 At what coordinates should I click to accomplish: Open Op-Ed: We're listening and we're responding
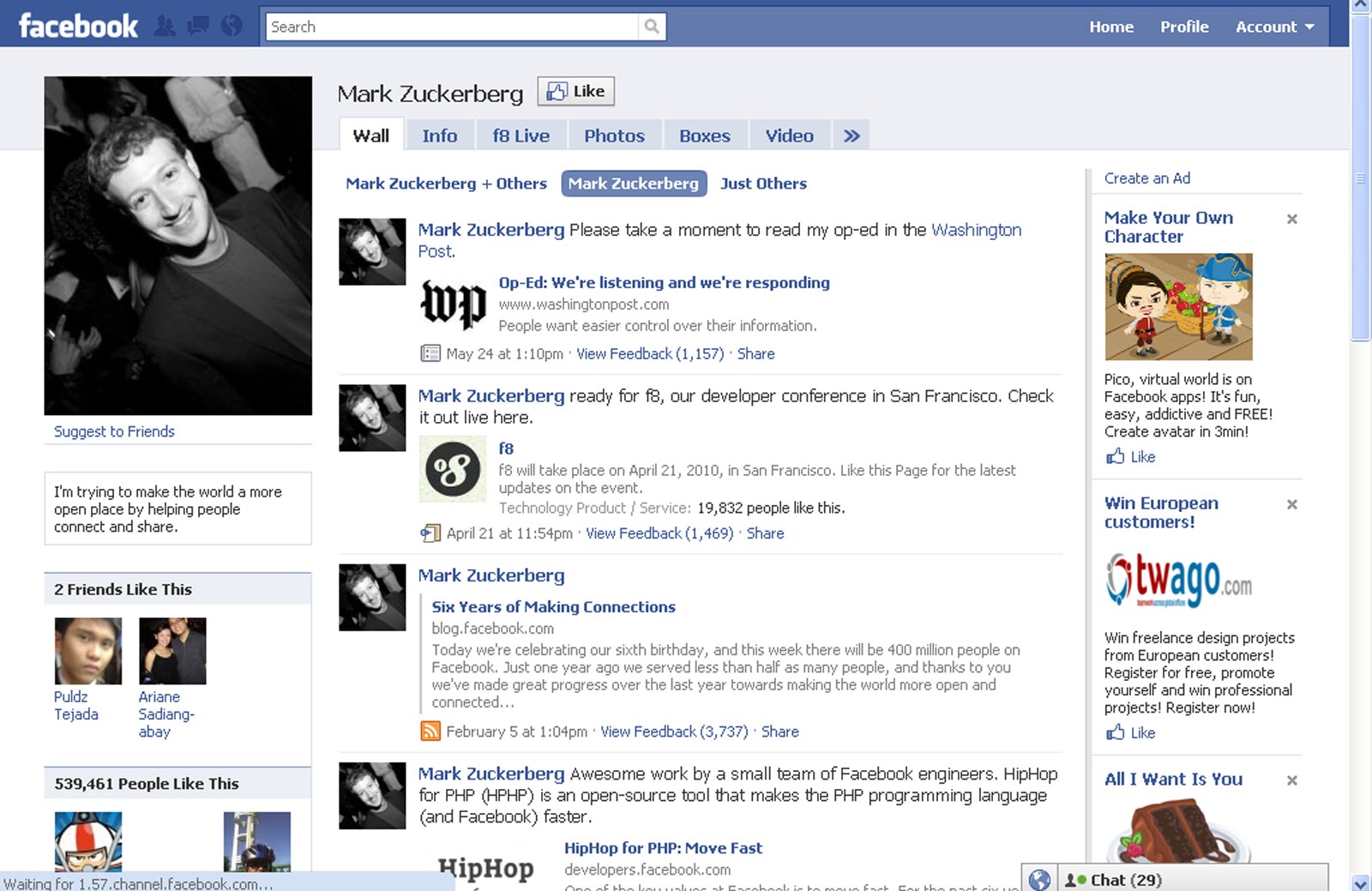(x=664, y=282)
